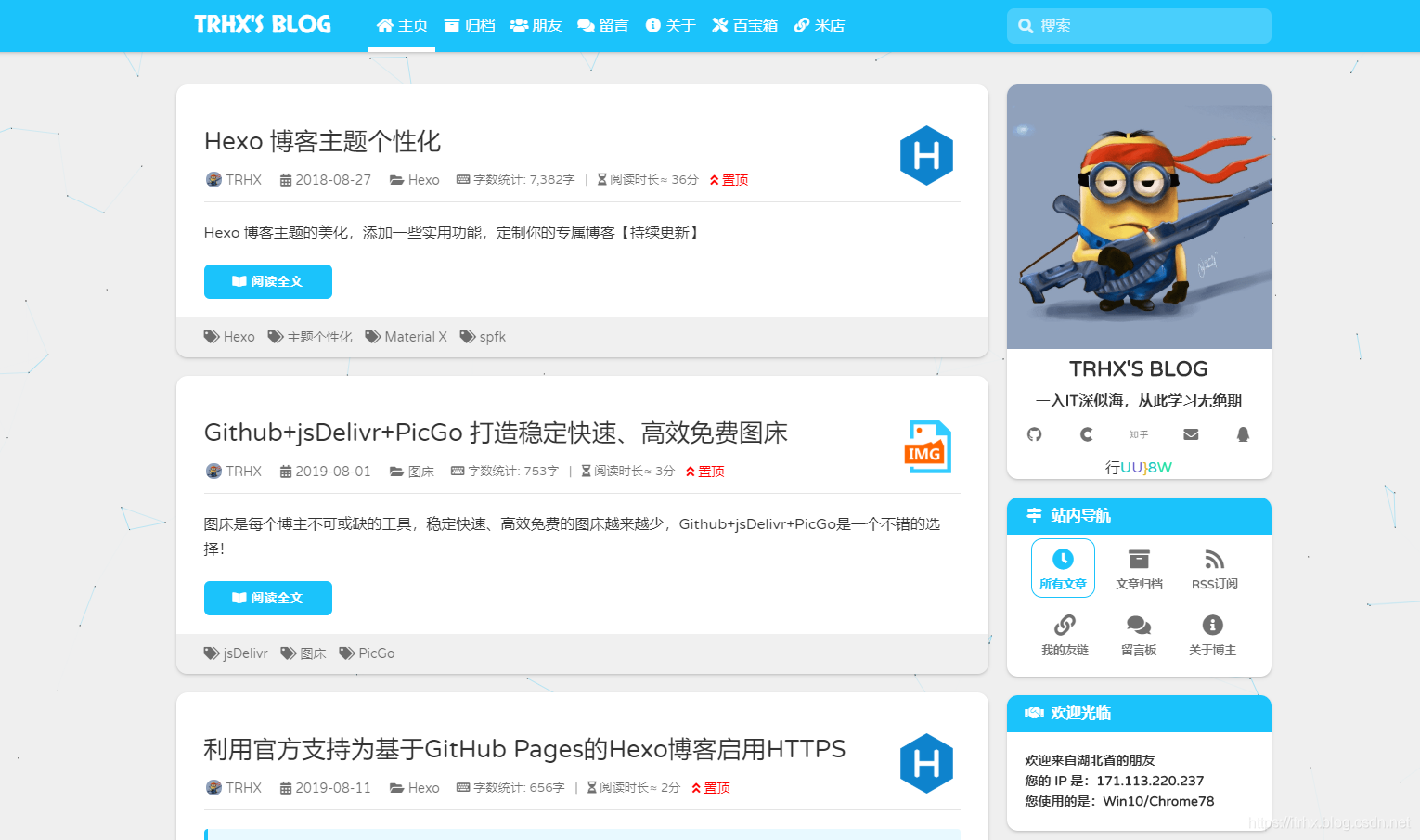Image resolution: width=1420 pixels, height=840 pixels.
Task: Click the IP address 171.113.220.237
Action: tap(1150, 781)
